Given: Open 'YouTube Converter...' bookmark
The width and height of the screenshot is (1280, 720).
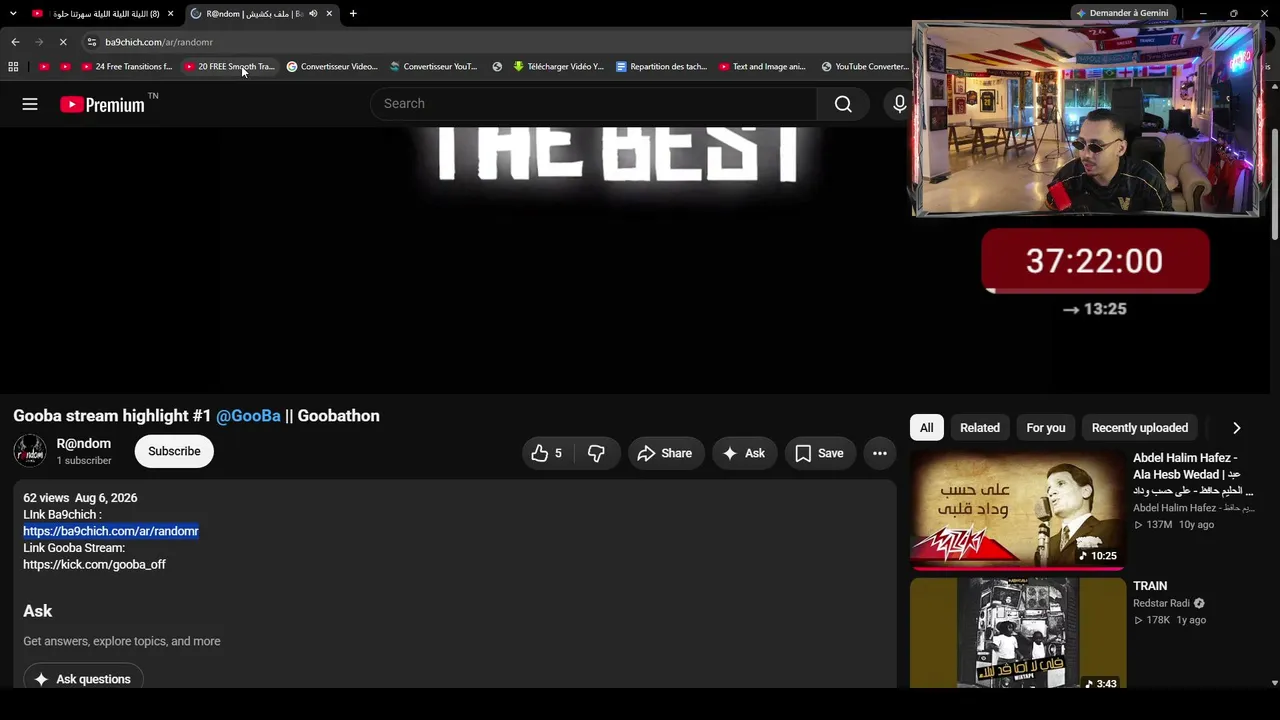Looking at the screenshot, I should (x=866, y=67).
